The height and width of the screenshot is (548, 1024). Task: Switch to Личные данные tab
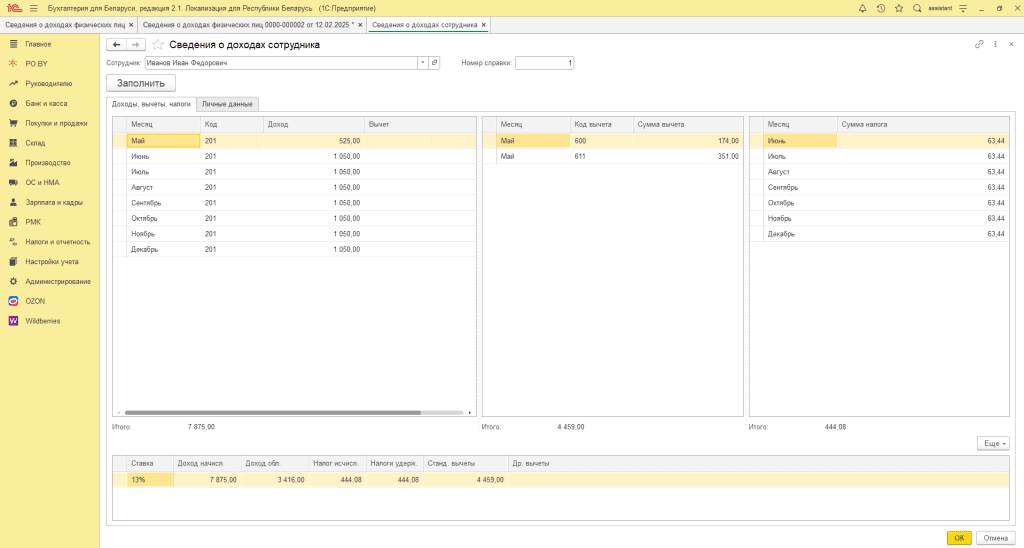click(227, 104)
